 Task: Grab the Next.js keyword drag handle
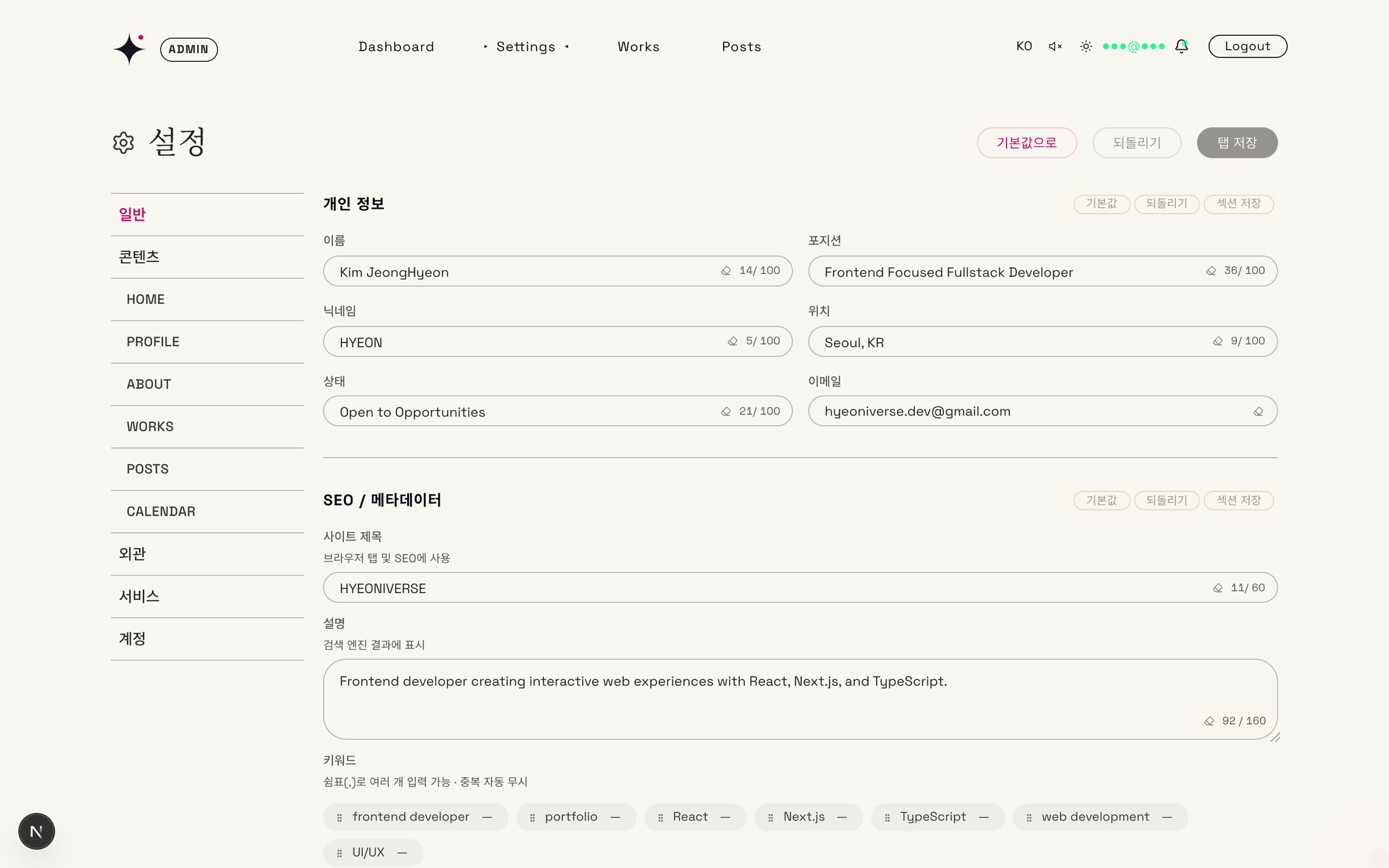coord(770,818)
